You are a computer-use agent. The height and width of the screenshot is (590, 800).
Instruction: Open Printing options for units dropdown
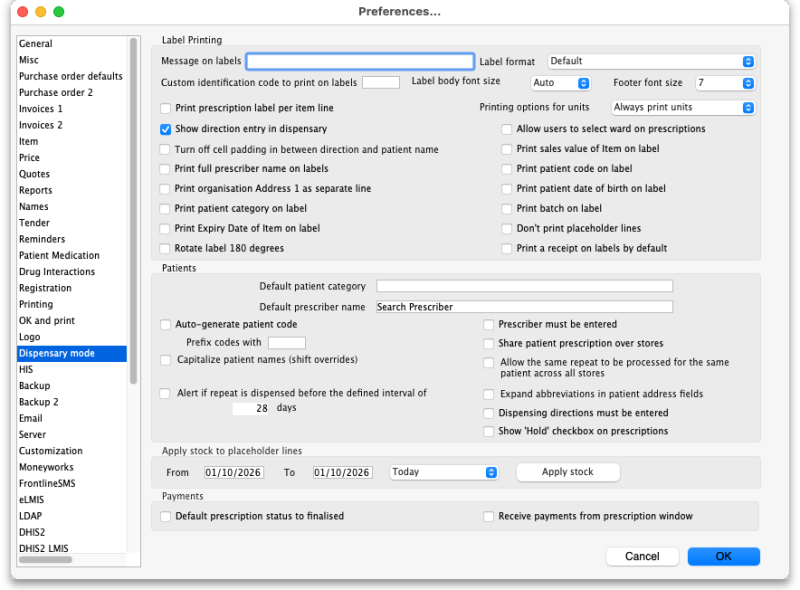point(683,107)
